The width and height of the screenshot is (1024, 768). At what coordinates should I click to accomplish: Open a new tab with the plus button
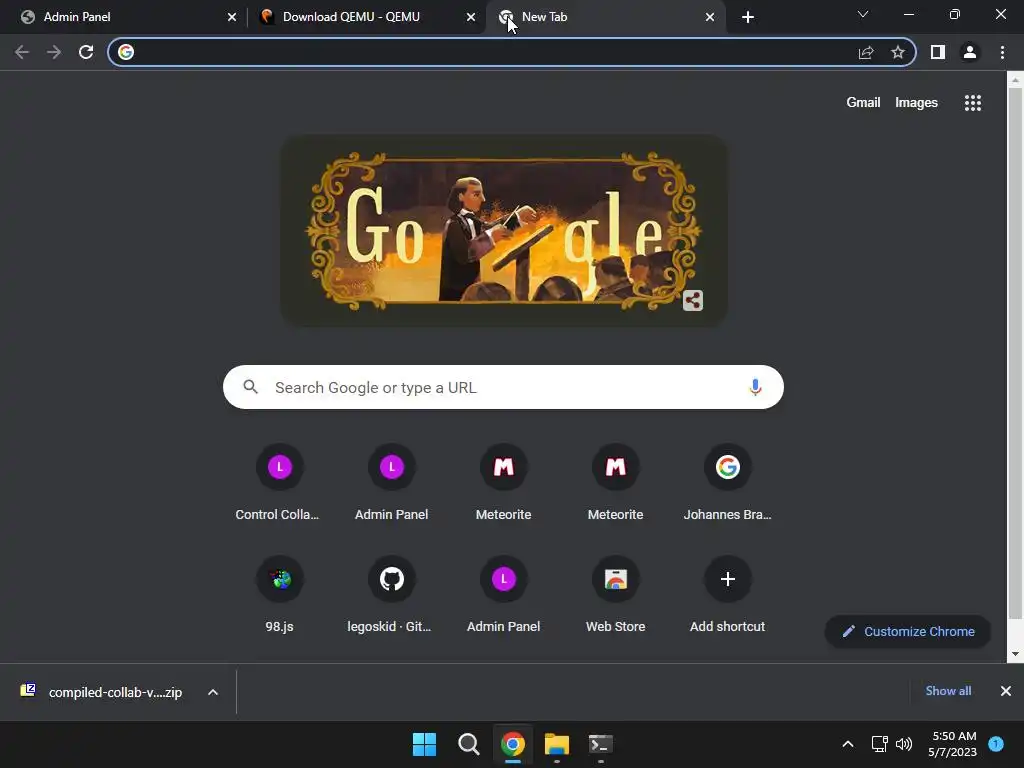[748, 17]
